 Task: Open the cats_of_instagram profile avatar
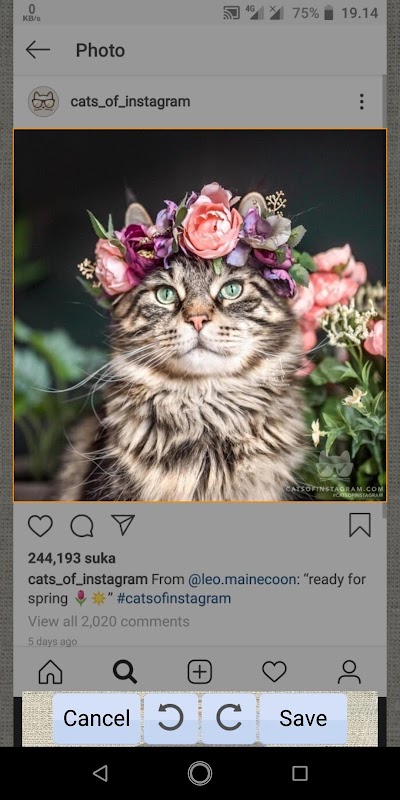point(43,102)
